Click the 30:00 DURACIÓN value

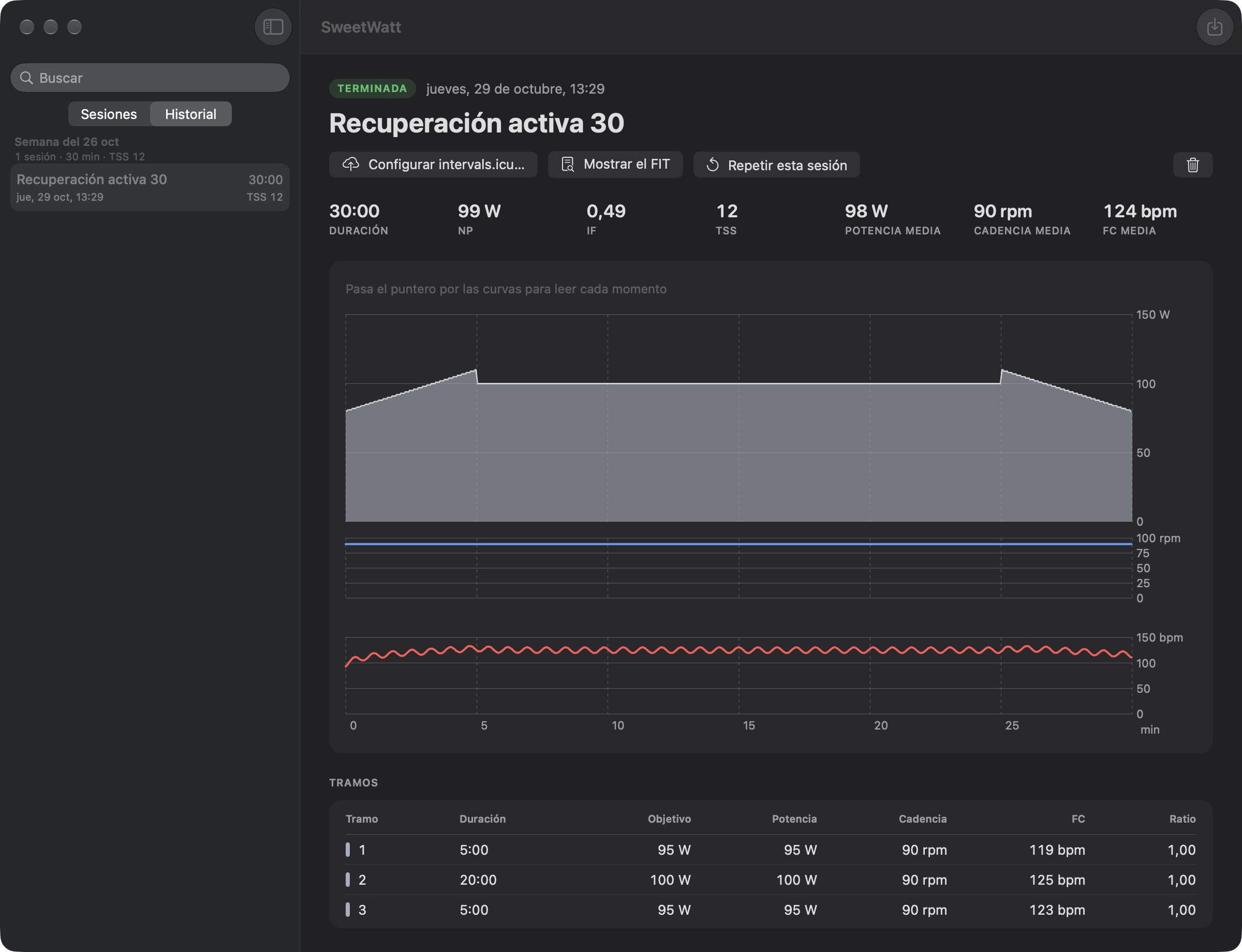[354, 212]
